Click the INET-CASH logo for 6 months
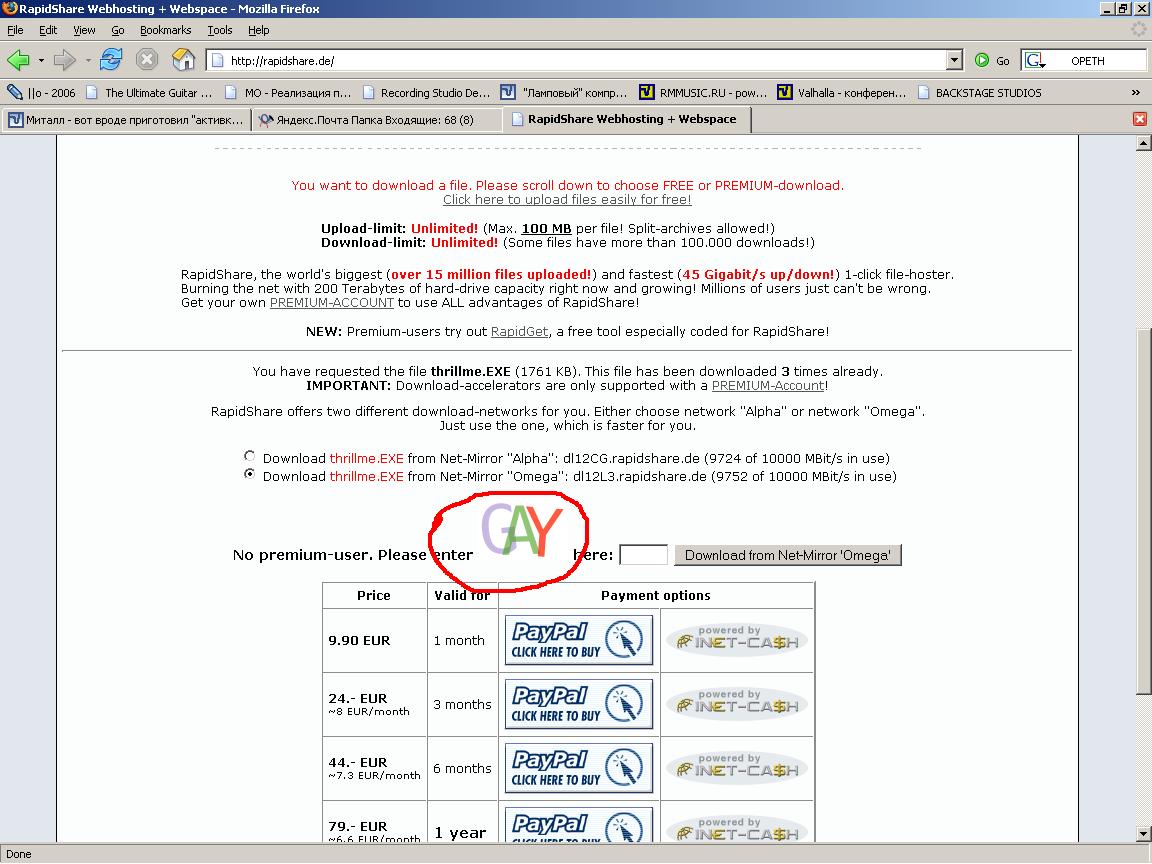Image resolution: width=1152 pixels, height=864 pixels. click(737, 768)
